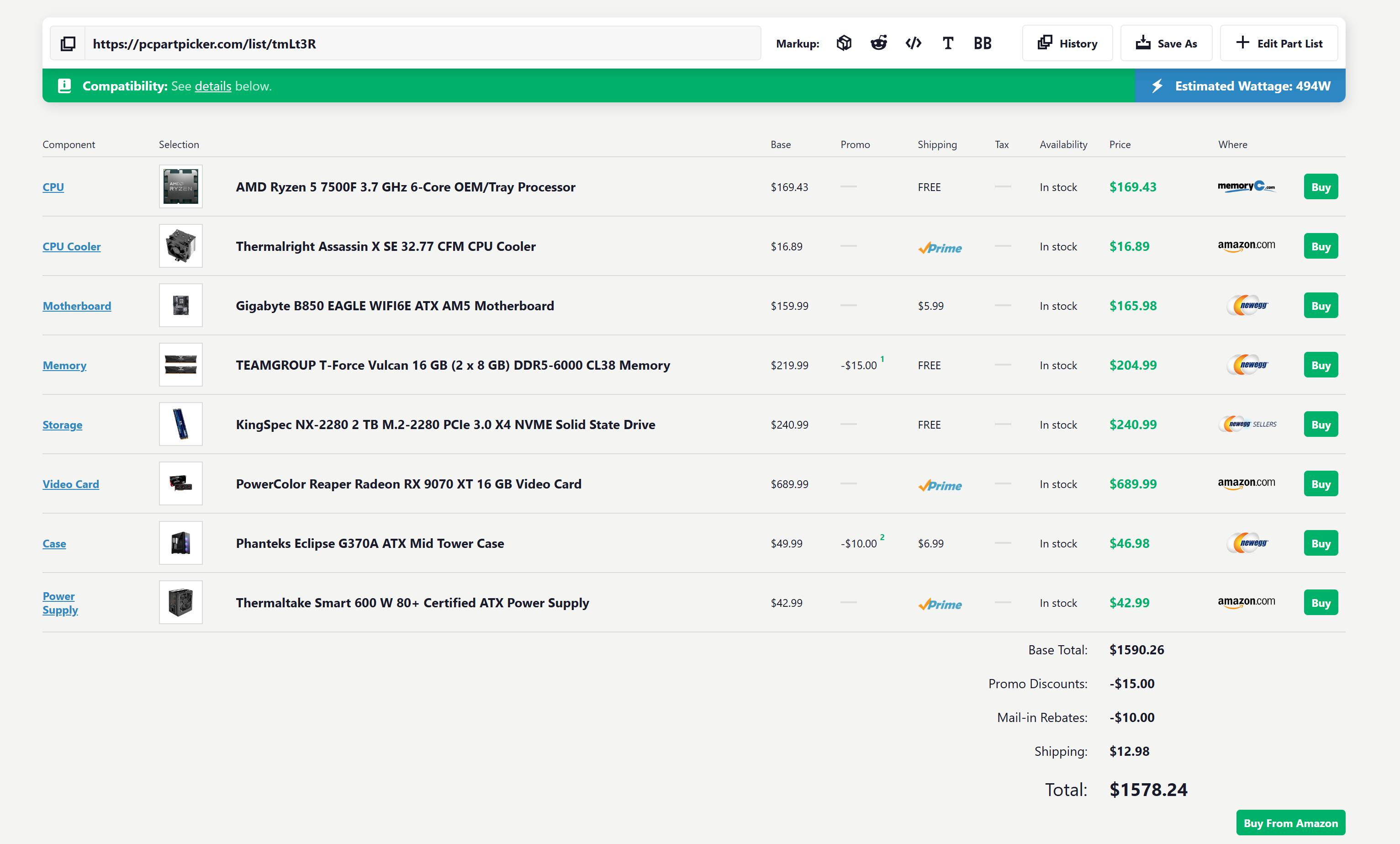Choose the BBCode markup icon
The image size is (1400, 844).
pos(983,43)
